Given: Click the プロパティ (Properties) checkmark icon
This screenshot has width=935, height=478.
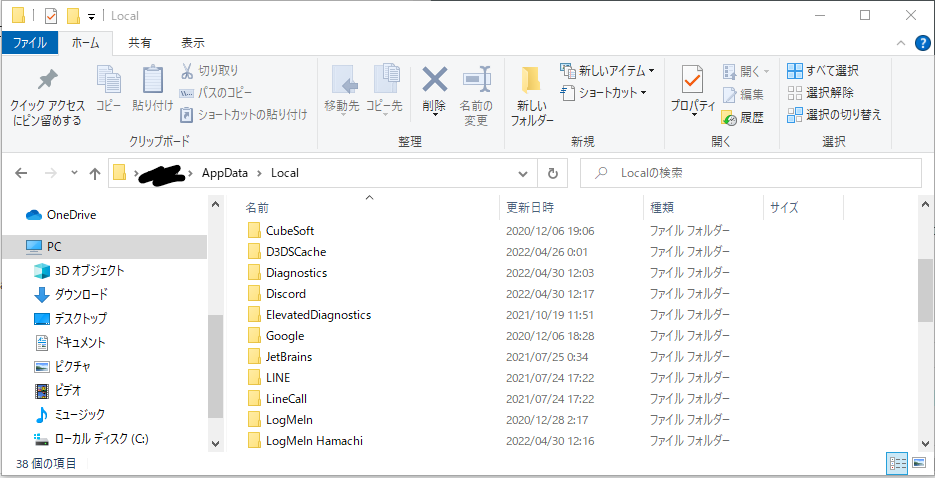Looking at the screenshot, I should pos(692,80).
